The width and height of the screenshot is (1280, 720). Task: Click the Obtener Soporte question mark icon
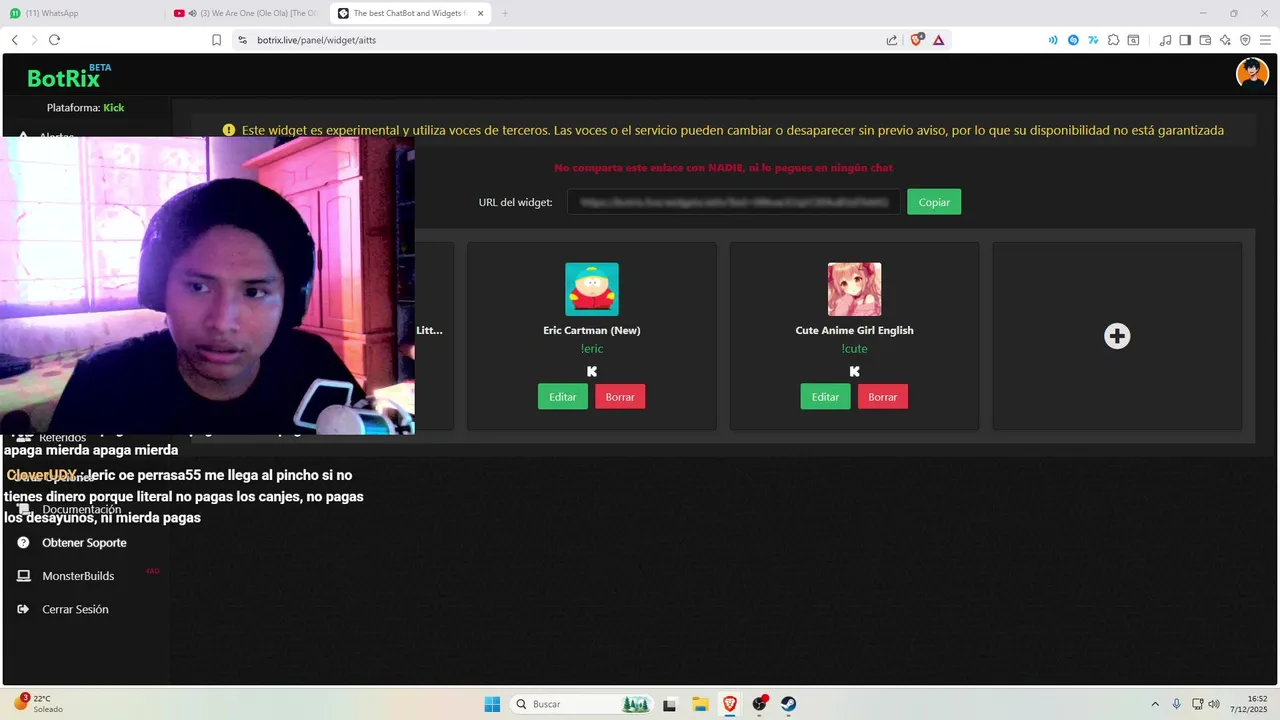(x=23, y=543)
